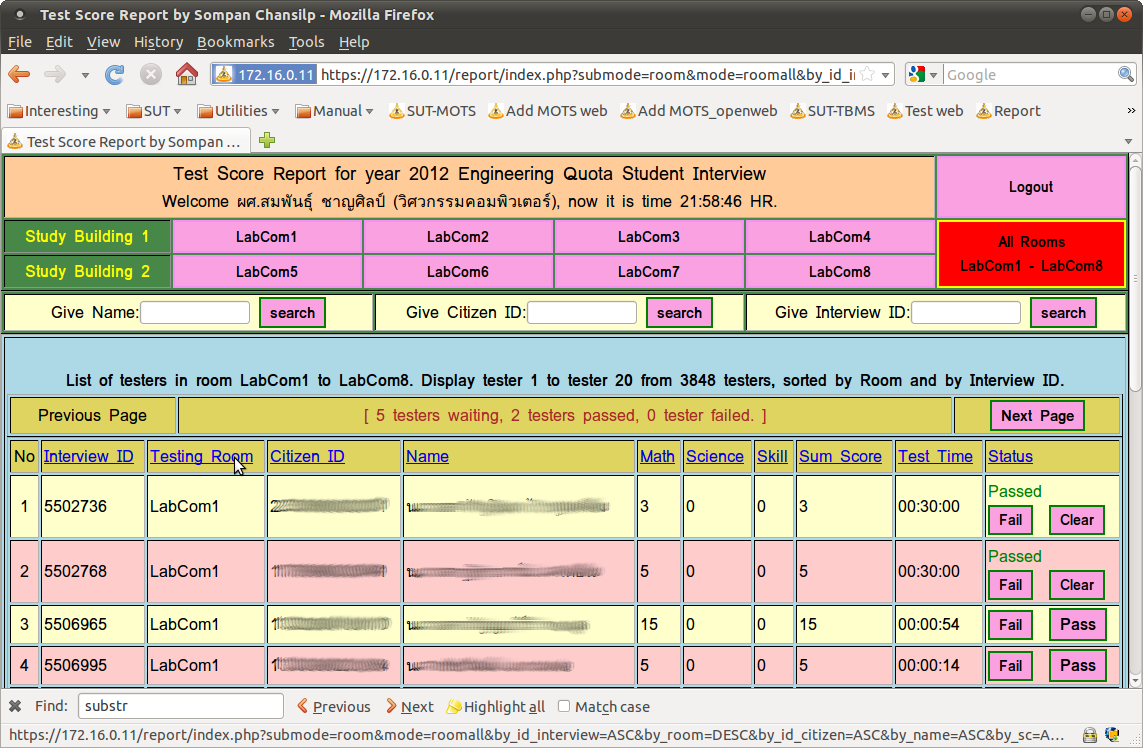Sort by Interview ID column link
The image size is (1143, 748).
[x=88, y=456]
